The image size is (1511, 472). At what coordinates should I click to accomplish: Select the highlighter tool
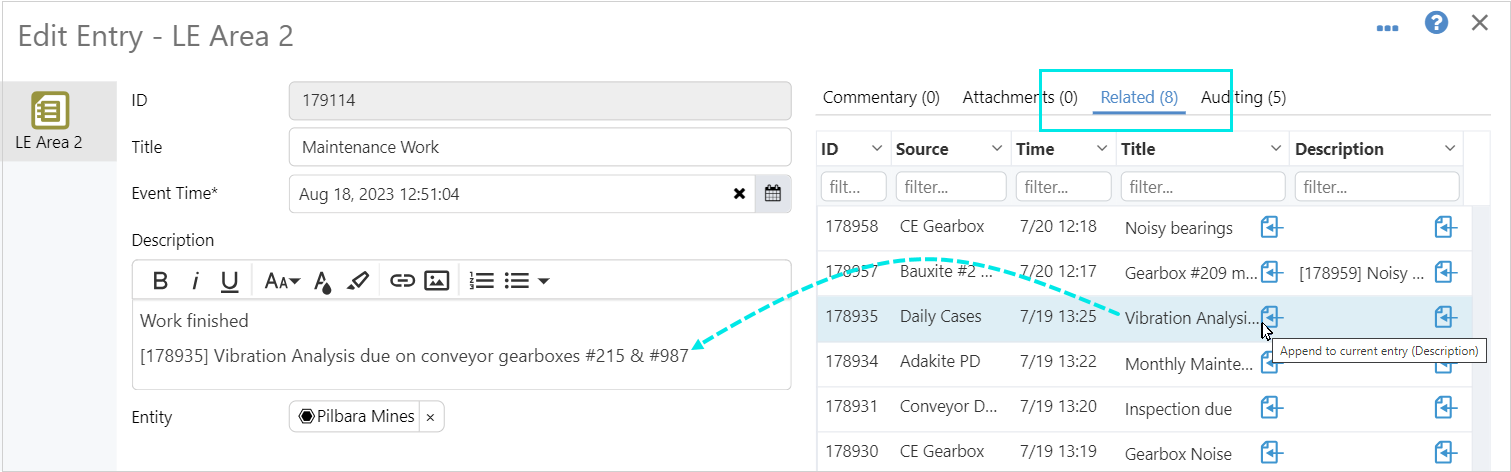coord(358,281)
